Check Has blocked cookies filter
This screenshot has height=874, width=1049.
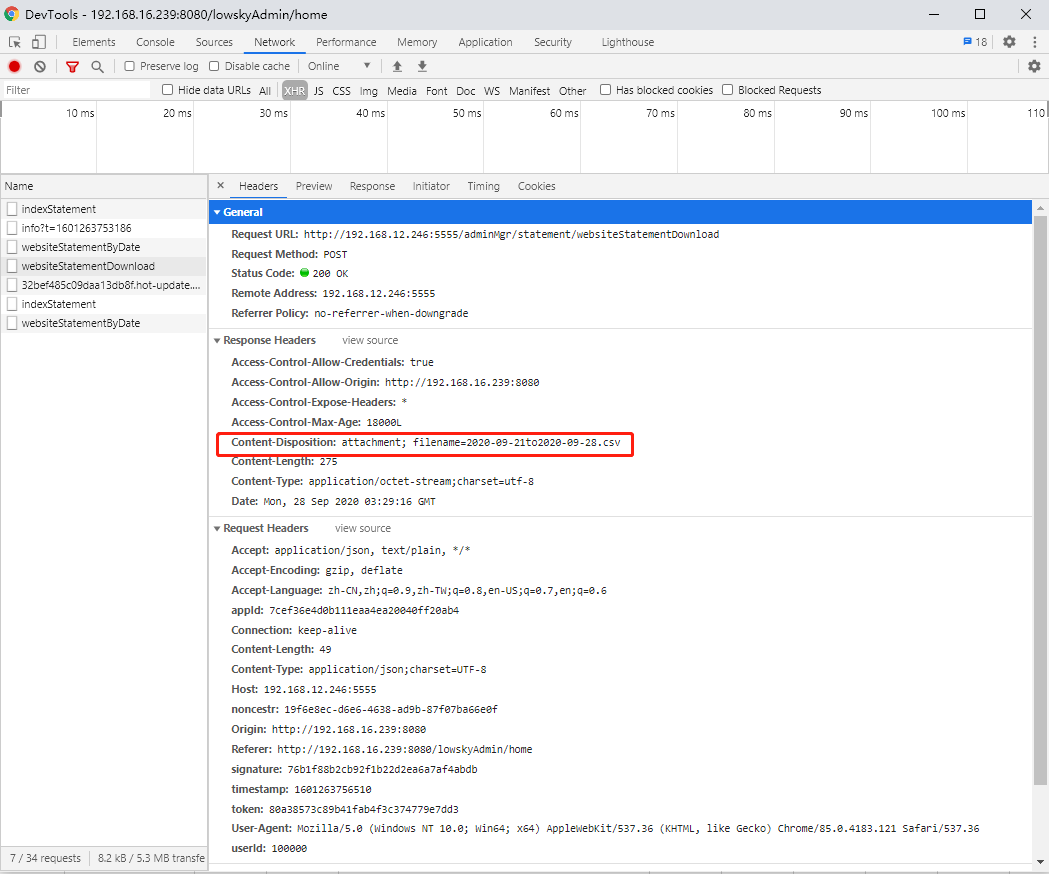[x=605, y=90]
